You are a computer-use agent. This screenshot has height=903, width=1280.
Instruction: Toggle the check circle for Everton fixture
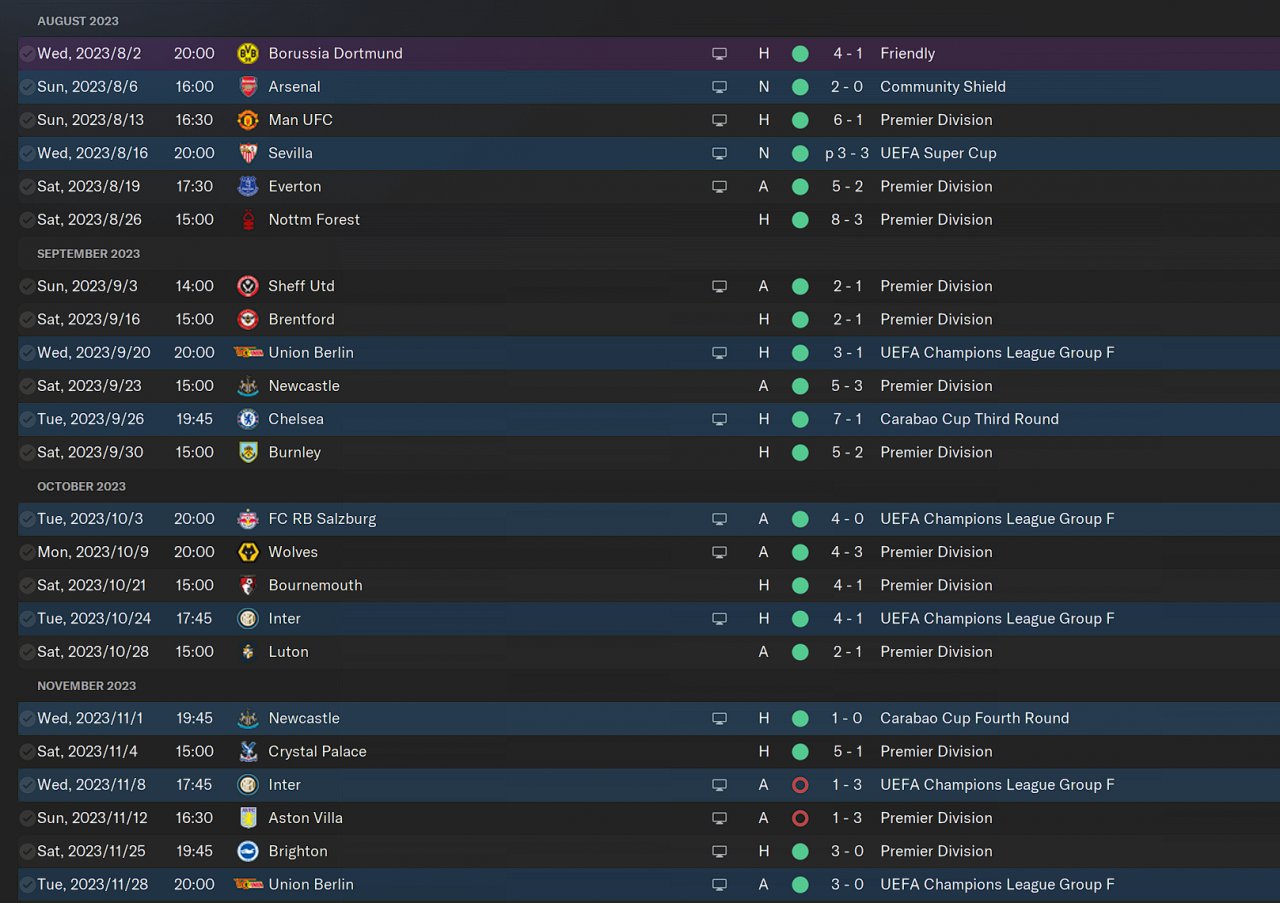pos(27,187)
